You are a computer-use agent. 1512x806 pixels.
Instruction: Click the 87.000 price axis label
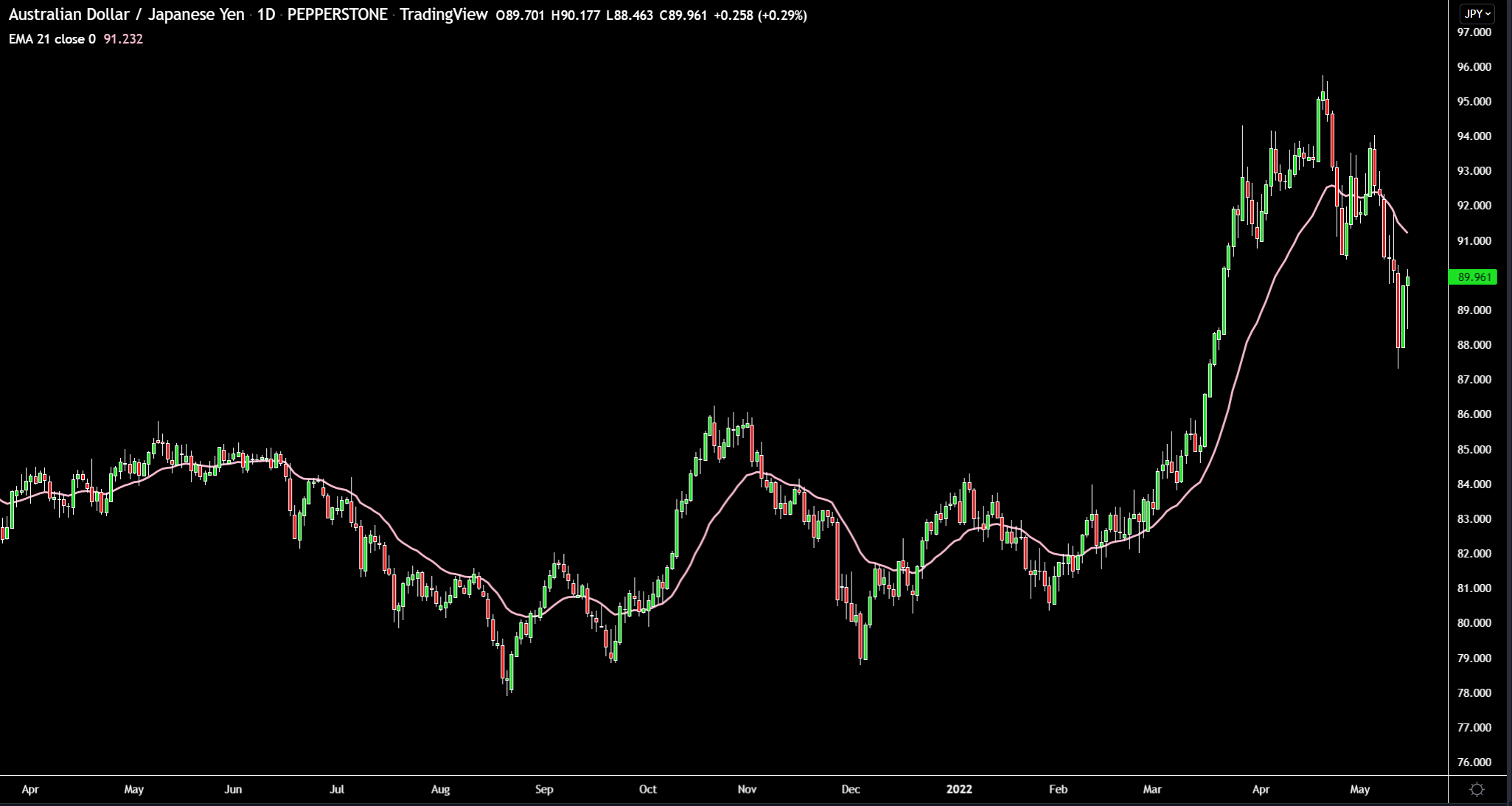click(1474, 380)
